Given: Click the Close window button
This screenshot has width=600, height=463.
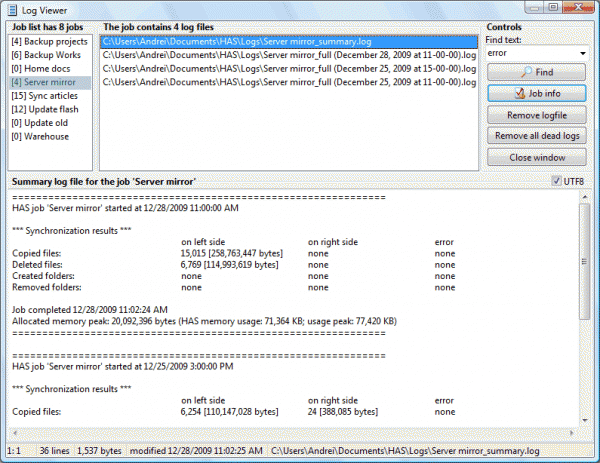Looking at the screenshot, I should tap(536, 157).
